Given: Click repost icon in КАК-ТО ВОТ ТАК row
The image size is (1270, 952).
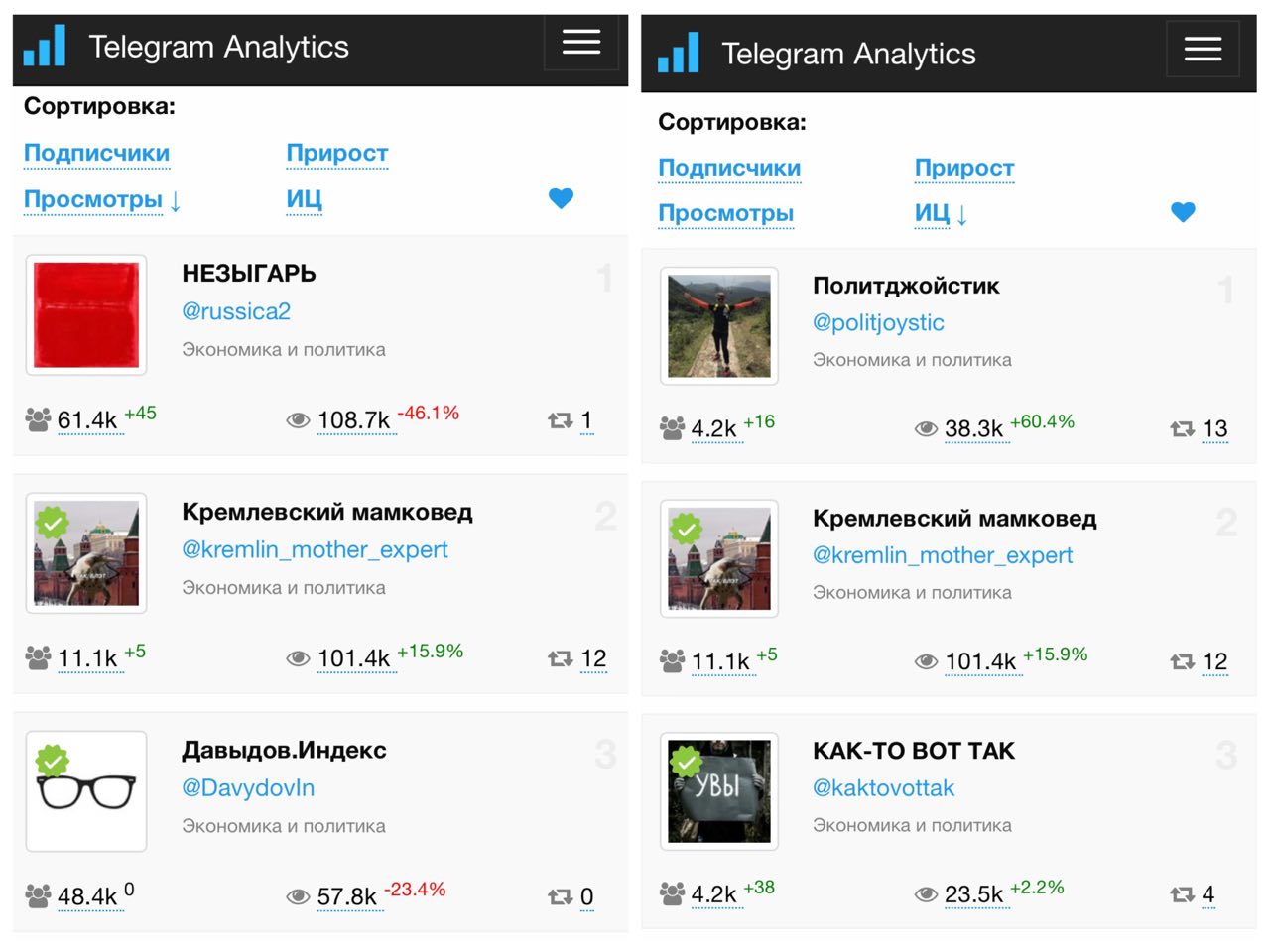Looking at the screenshot, I should coord(1183,894).
